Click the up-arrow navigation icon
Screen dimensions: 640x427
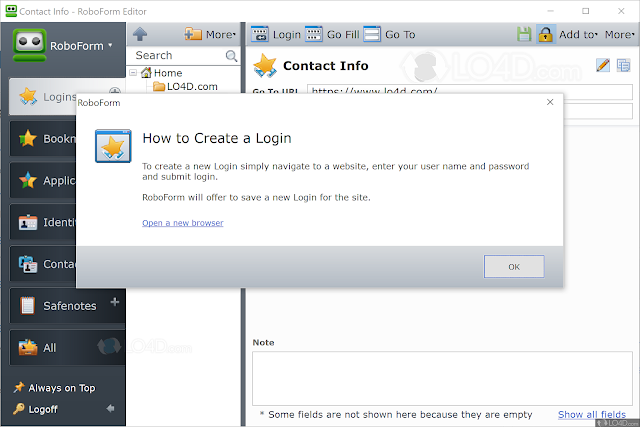(x=140, y=34)
